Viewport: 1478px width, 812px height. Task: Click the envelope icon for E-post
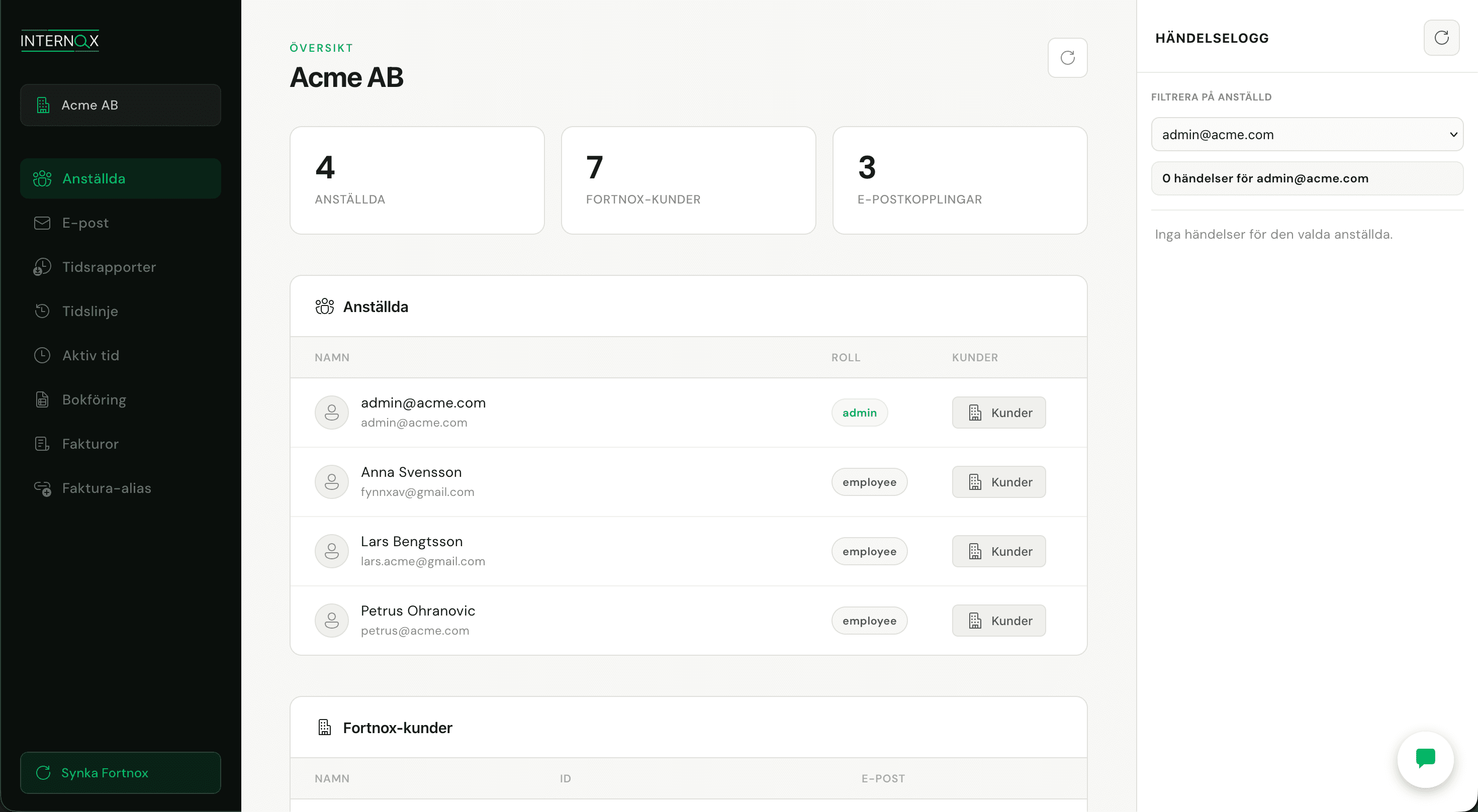click(x=42, y=223)
